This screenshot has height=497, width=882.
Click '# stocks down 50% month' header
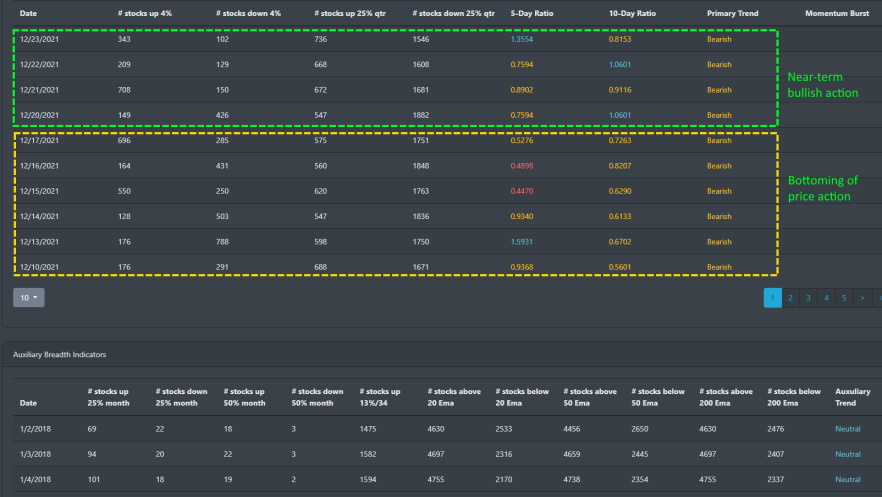[x=317, y=397]
